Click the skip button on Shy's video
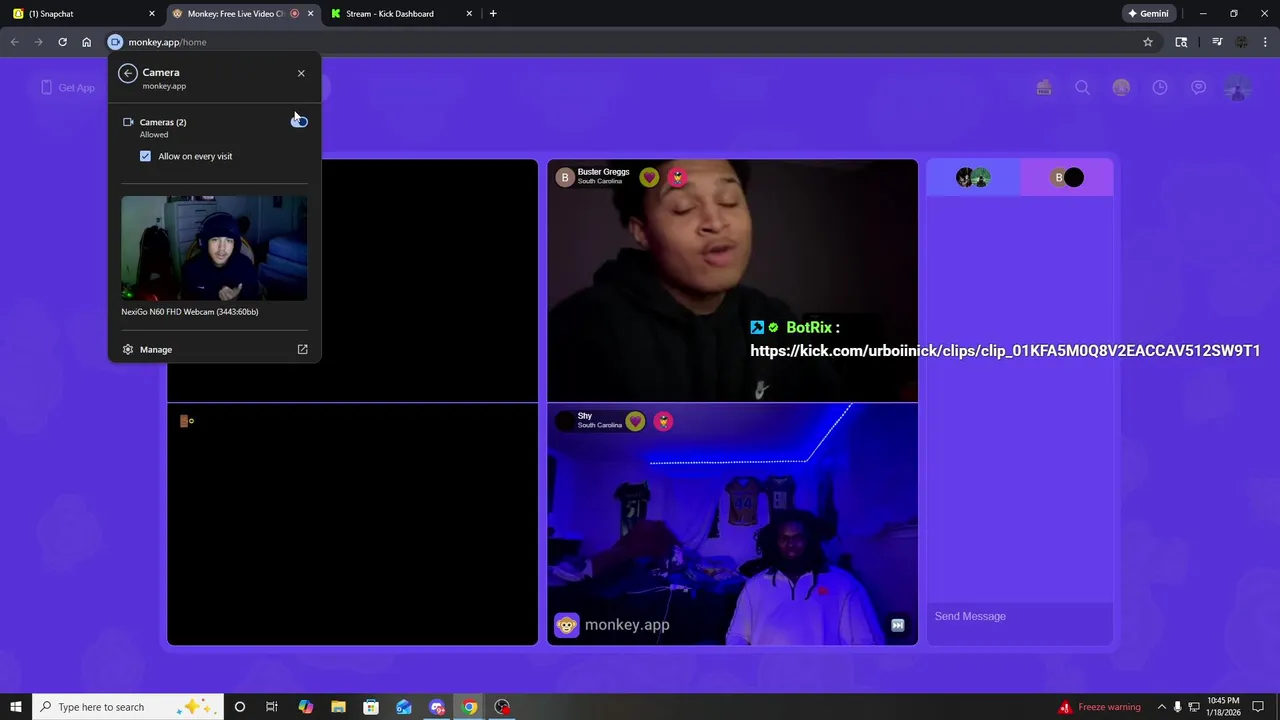This screenshot has height=720, width=1280. [x=898, y=625]
